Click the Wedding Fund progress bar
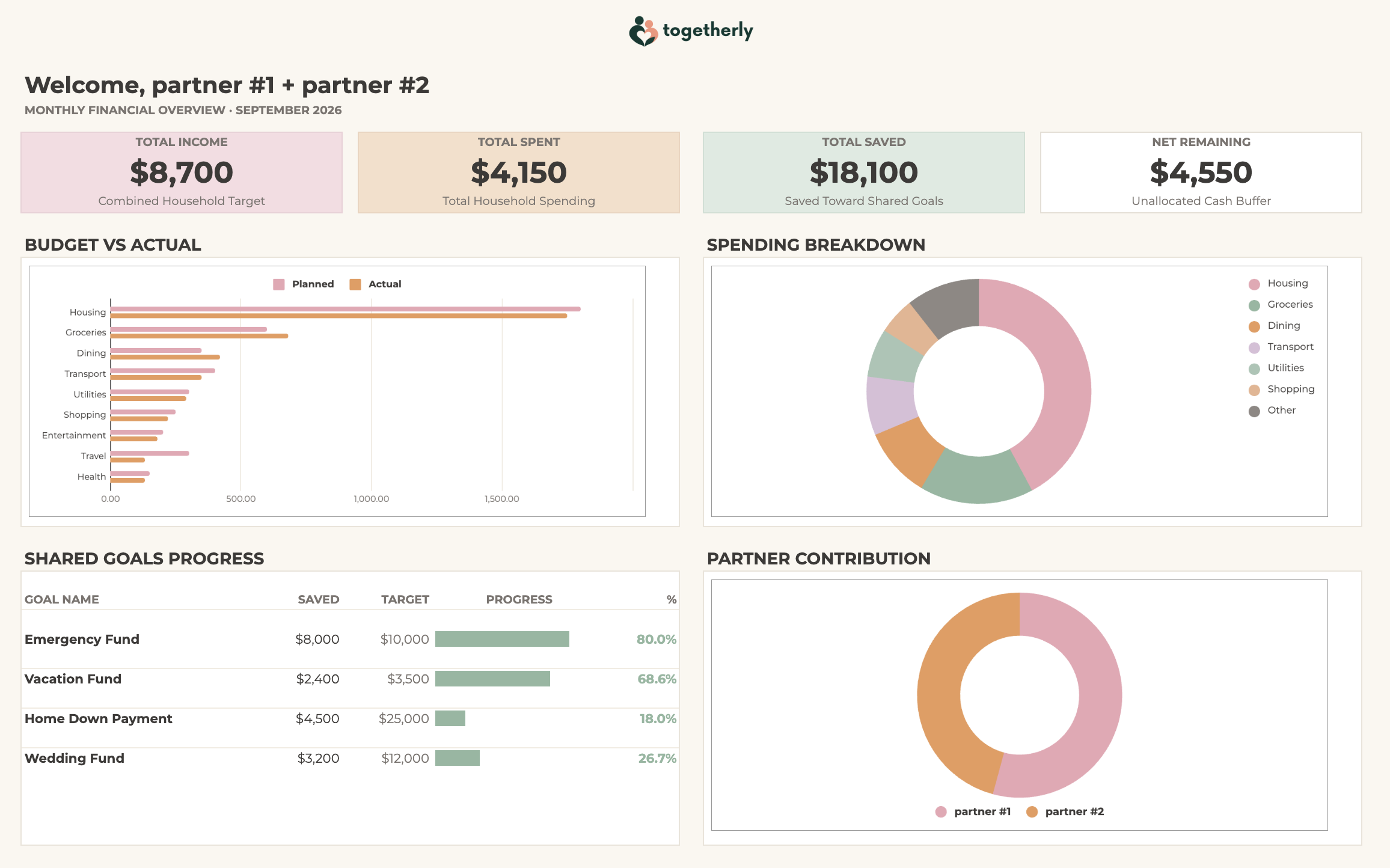Viewport: 1390px width, 868px height. [x=458, y=758]
